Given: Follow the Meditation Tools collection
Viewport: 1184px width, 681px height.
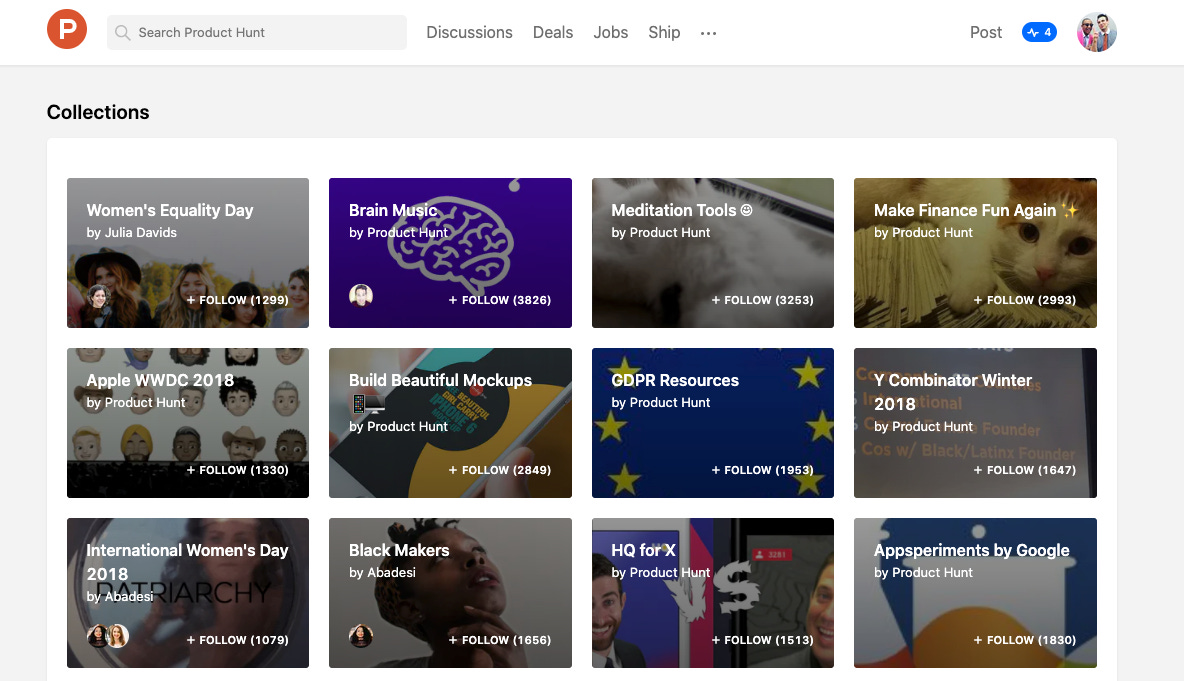Looking at the screenshot, I should tap(762, 300).
